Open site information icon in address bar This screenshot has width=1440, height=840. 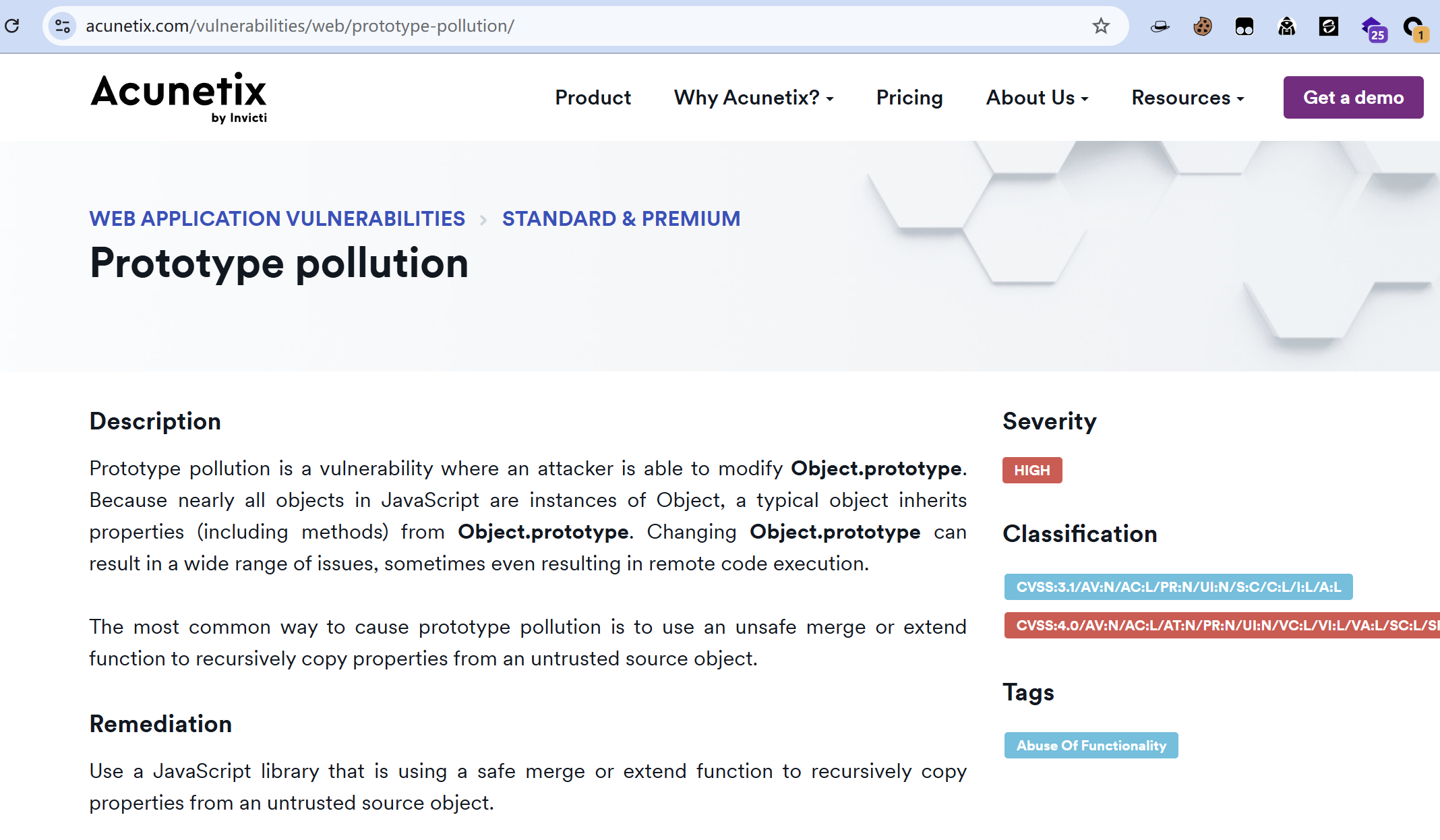coord(63,26)
